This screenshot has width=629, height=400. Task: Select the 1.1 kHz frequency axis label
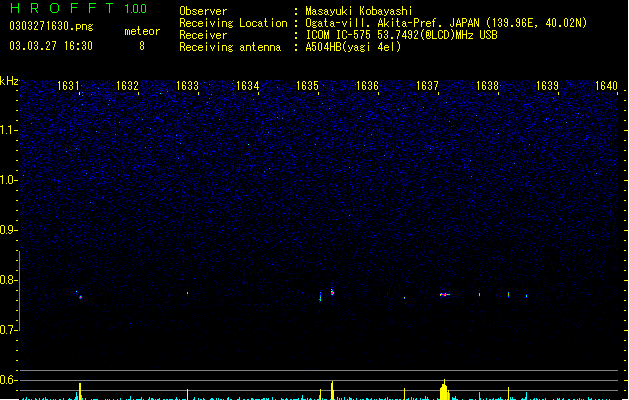click(x=9, y=130)
